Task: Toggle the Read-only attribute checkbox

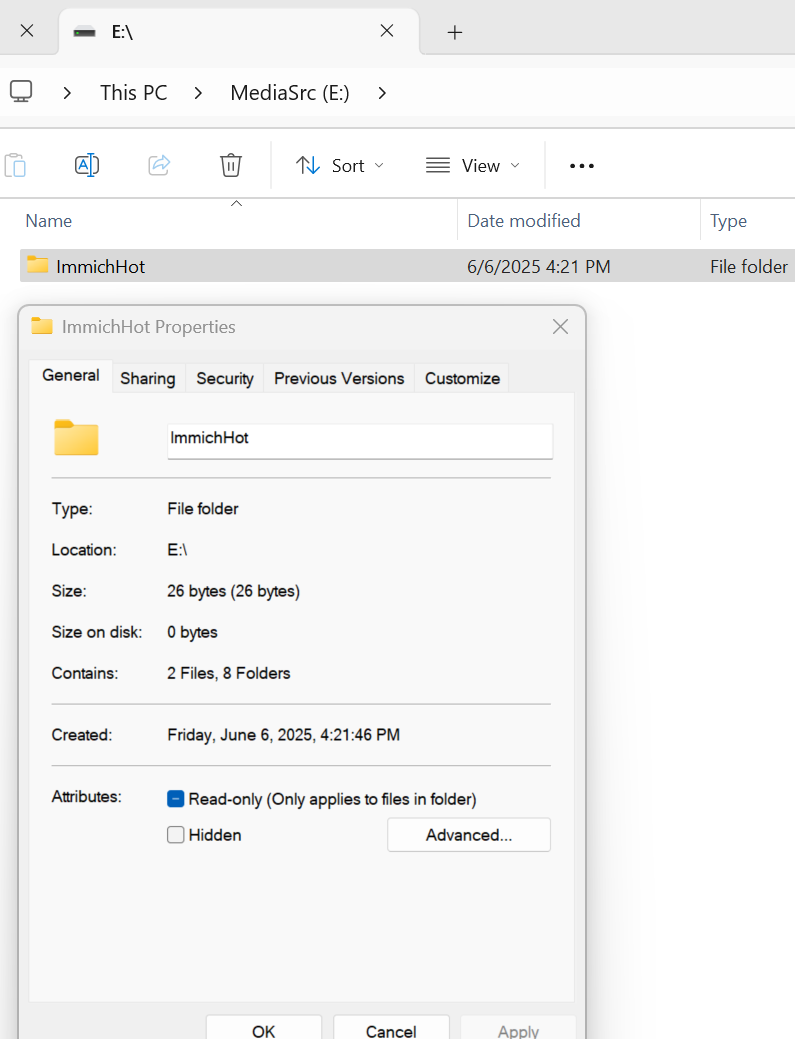Action: coord(176,799)
